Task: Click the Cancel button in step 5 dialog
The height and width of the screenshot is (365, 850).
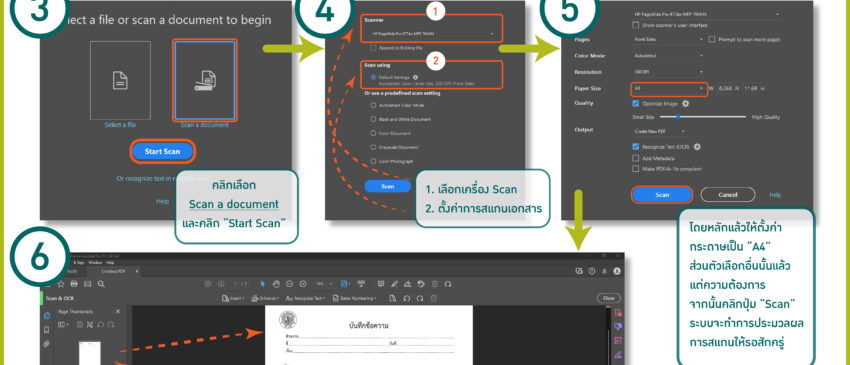Action: [x=727, y=195]
